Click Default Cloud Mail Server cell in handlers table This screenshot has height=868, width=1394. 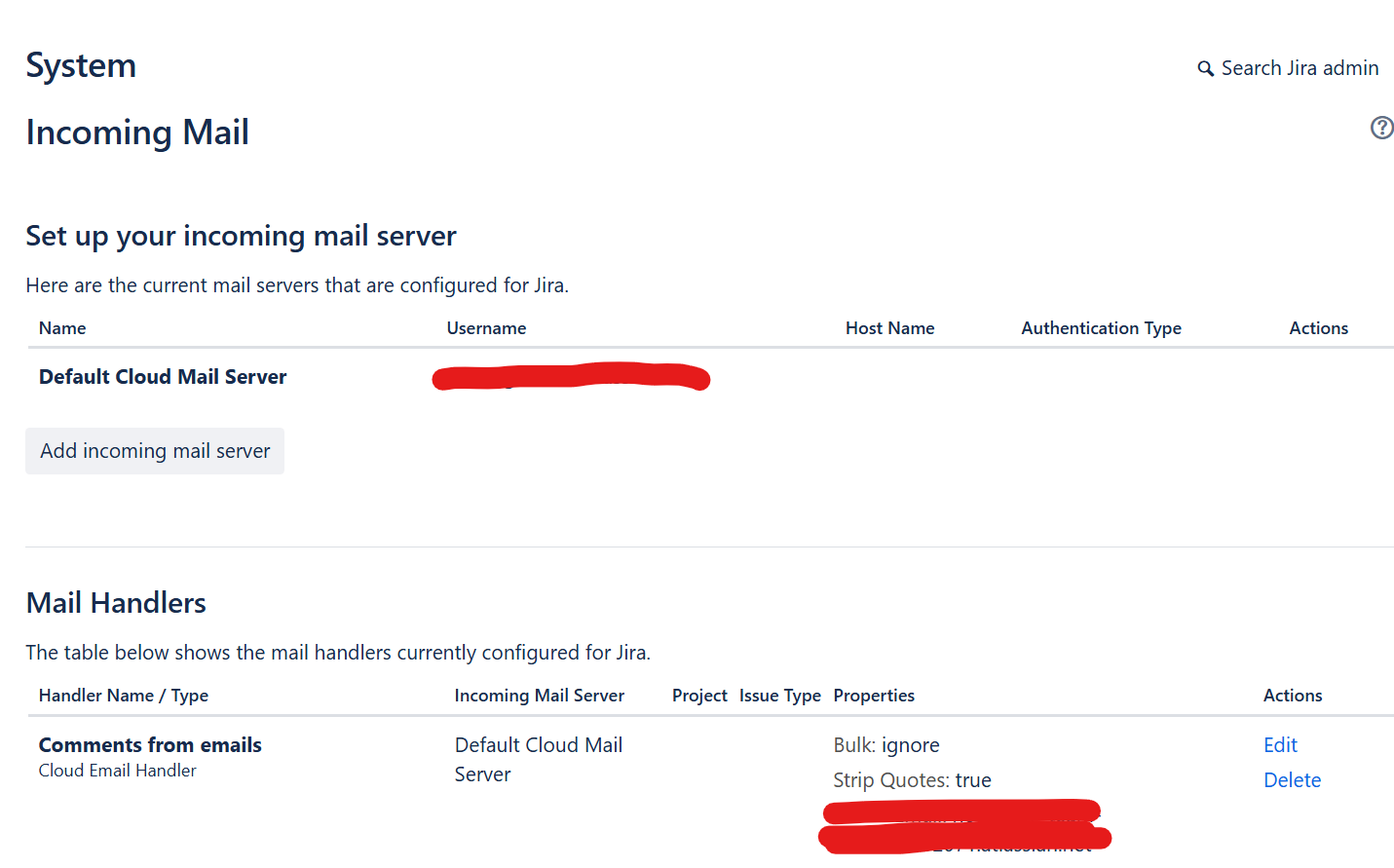tap(539, 760)
